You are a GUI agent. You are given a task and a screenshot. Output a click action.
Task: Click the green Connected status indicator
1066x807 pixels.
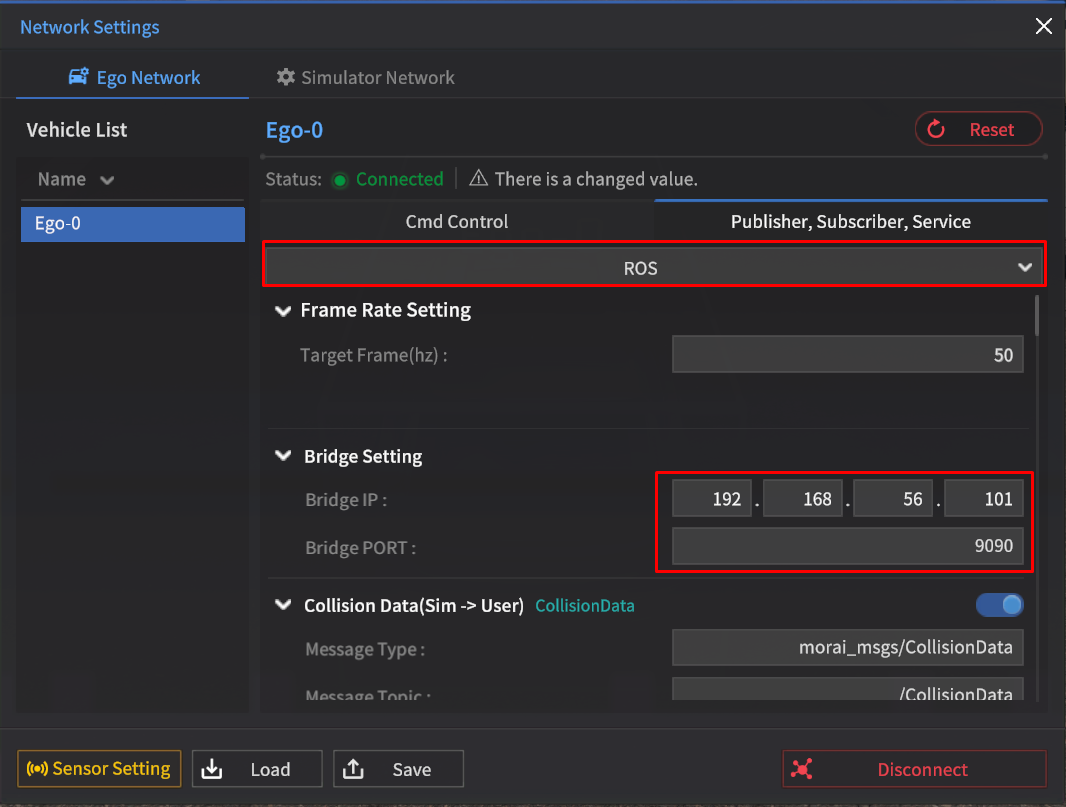click(x=340, y=180)
